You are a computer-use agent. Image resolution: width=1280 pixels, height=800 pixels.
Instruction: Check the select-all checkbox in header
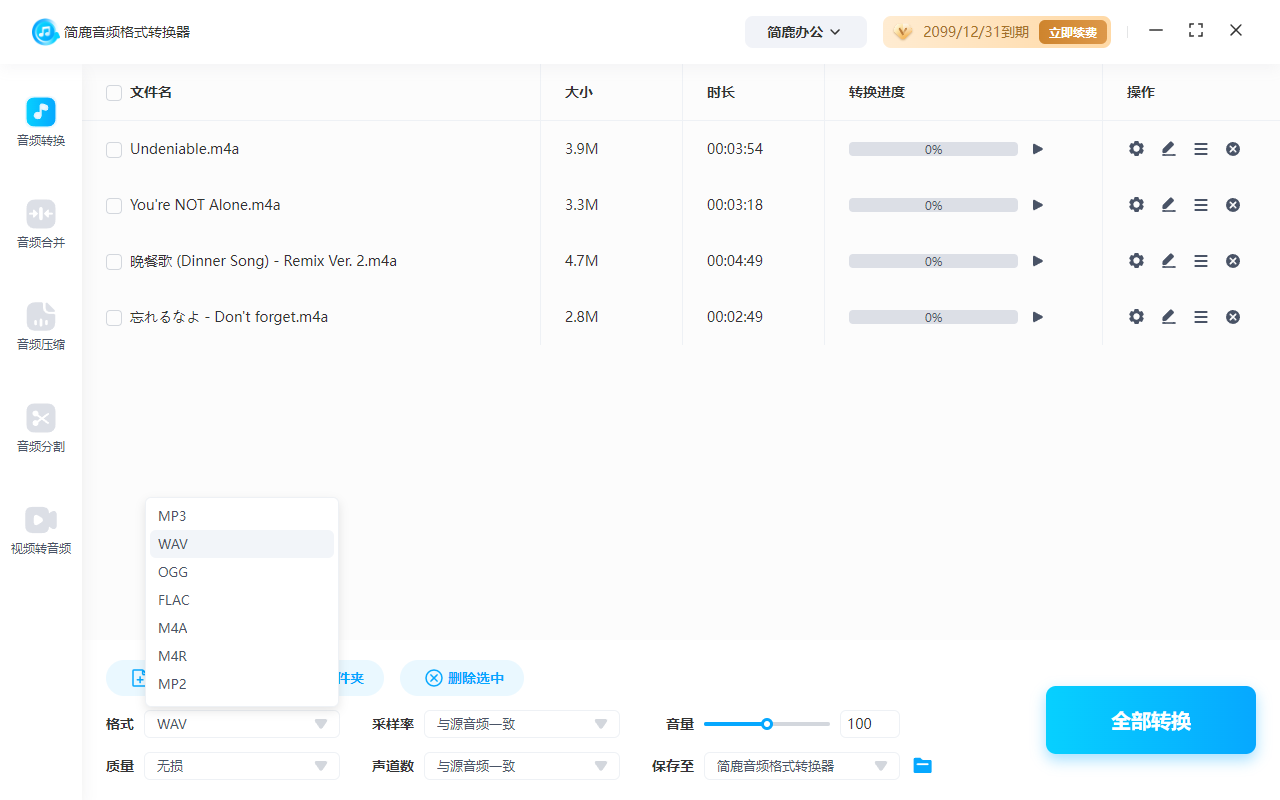click(x=113, y=92)
